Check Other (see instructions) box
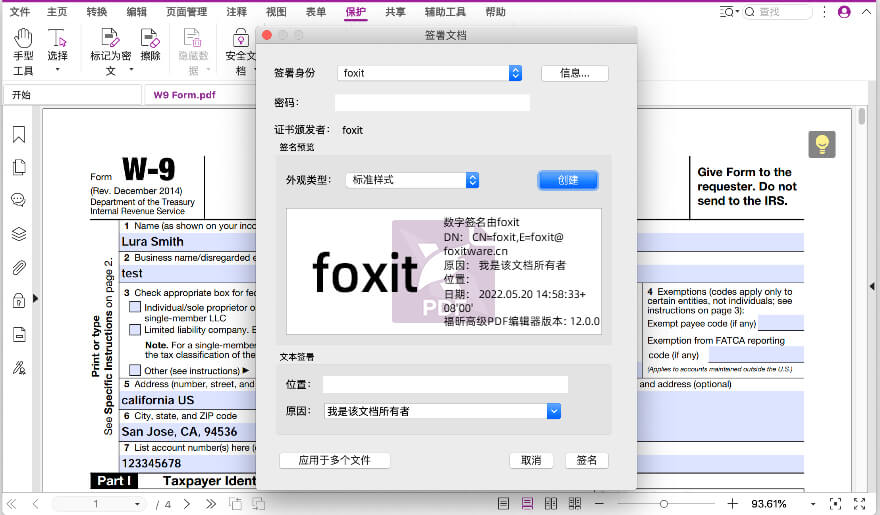The width and height of the screenshot is (880, 515). [x=135, y=370]
